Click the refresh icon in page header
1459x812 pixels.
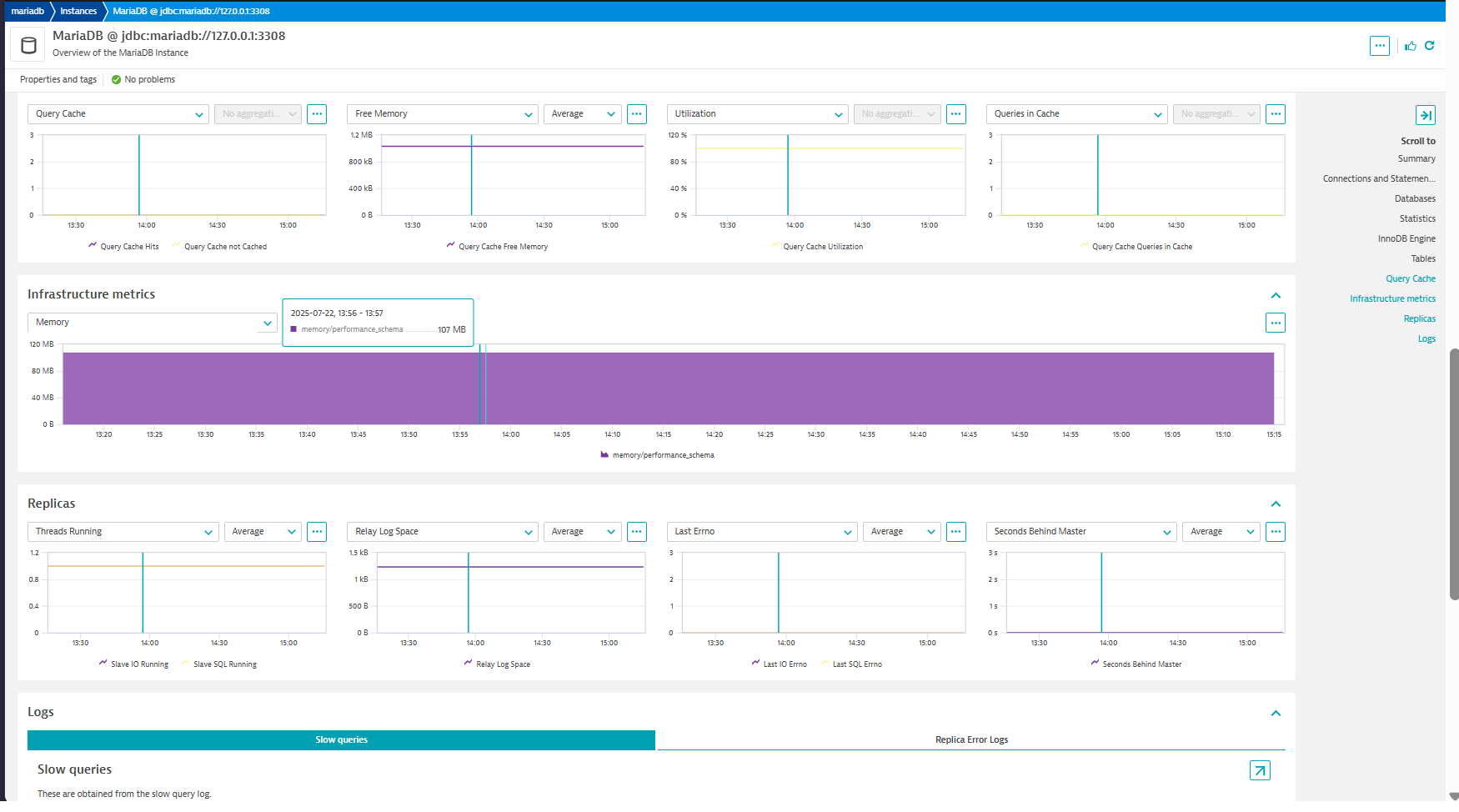1430,46
